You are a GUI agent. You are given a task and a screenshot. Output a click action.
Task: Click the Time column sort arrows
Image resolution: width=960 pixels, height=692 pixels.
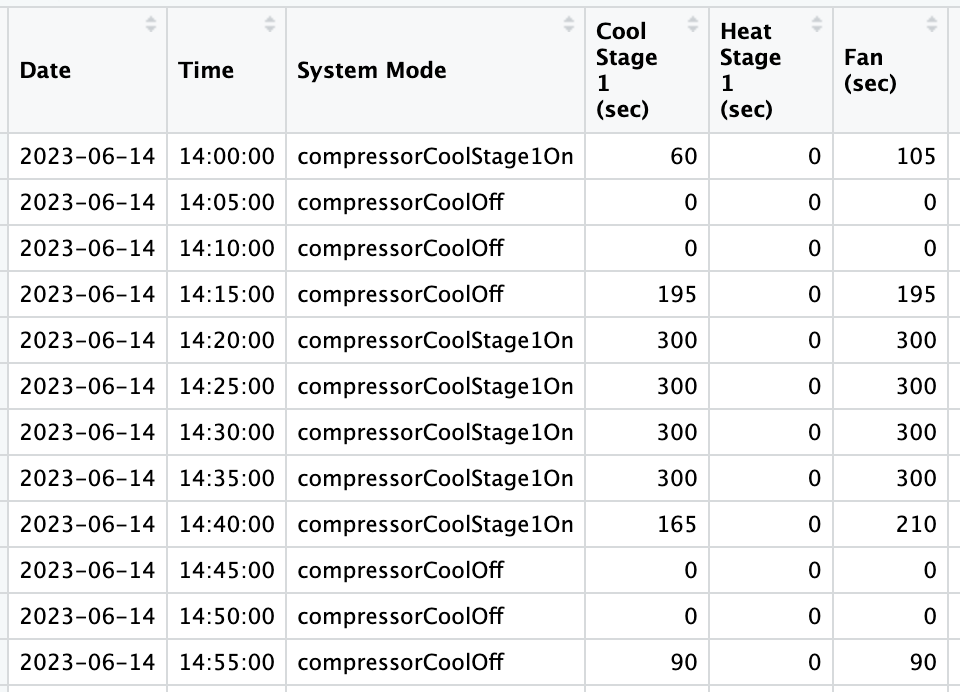[x=269, y=24]
